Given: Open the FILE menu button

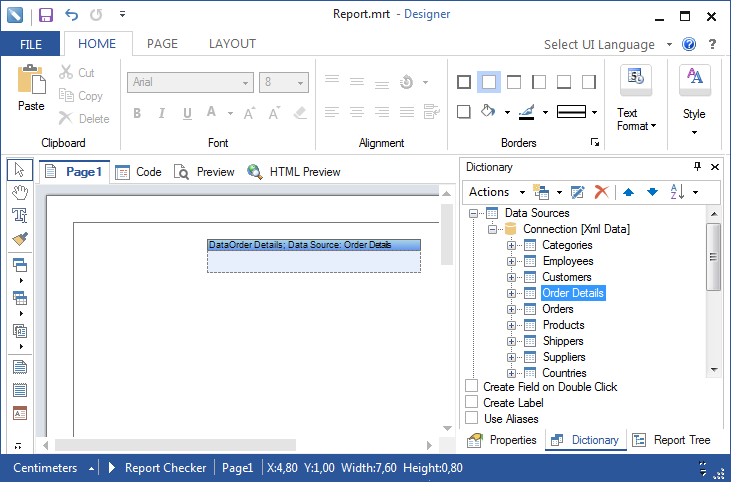Looking at the screenshot, I should click(x=31, y=44).
